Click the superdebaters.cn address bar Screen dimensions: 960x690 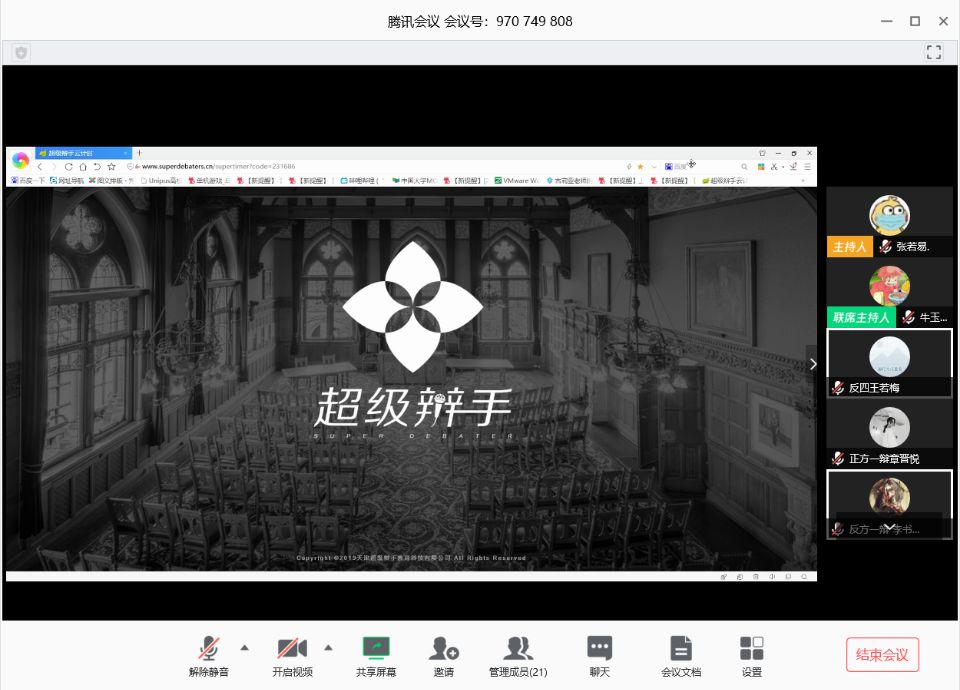click(x=373, y=167)
